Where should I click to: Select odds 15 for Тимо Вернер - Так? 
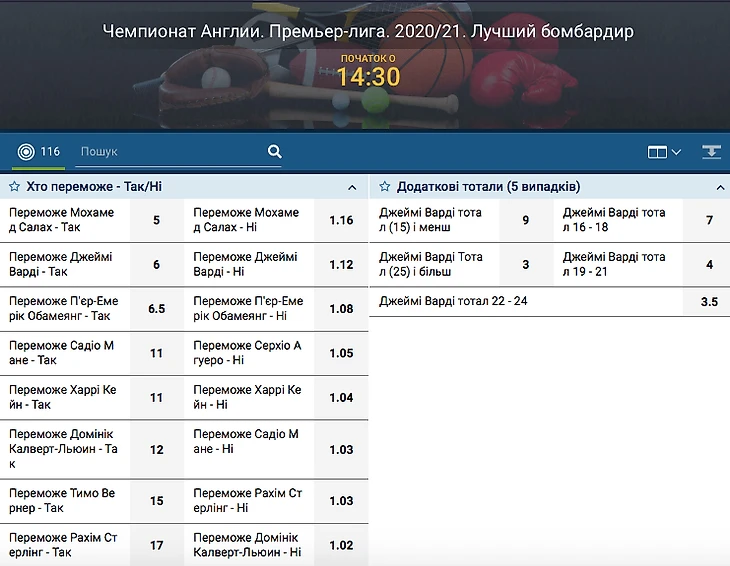pos(157,501)
